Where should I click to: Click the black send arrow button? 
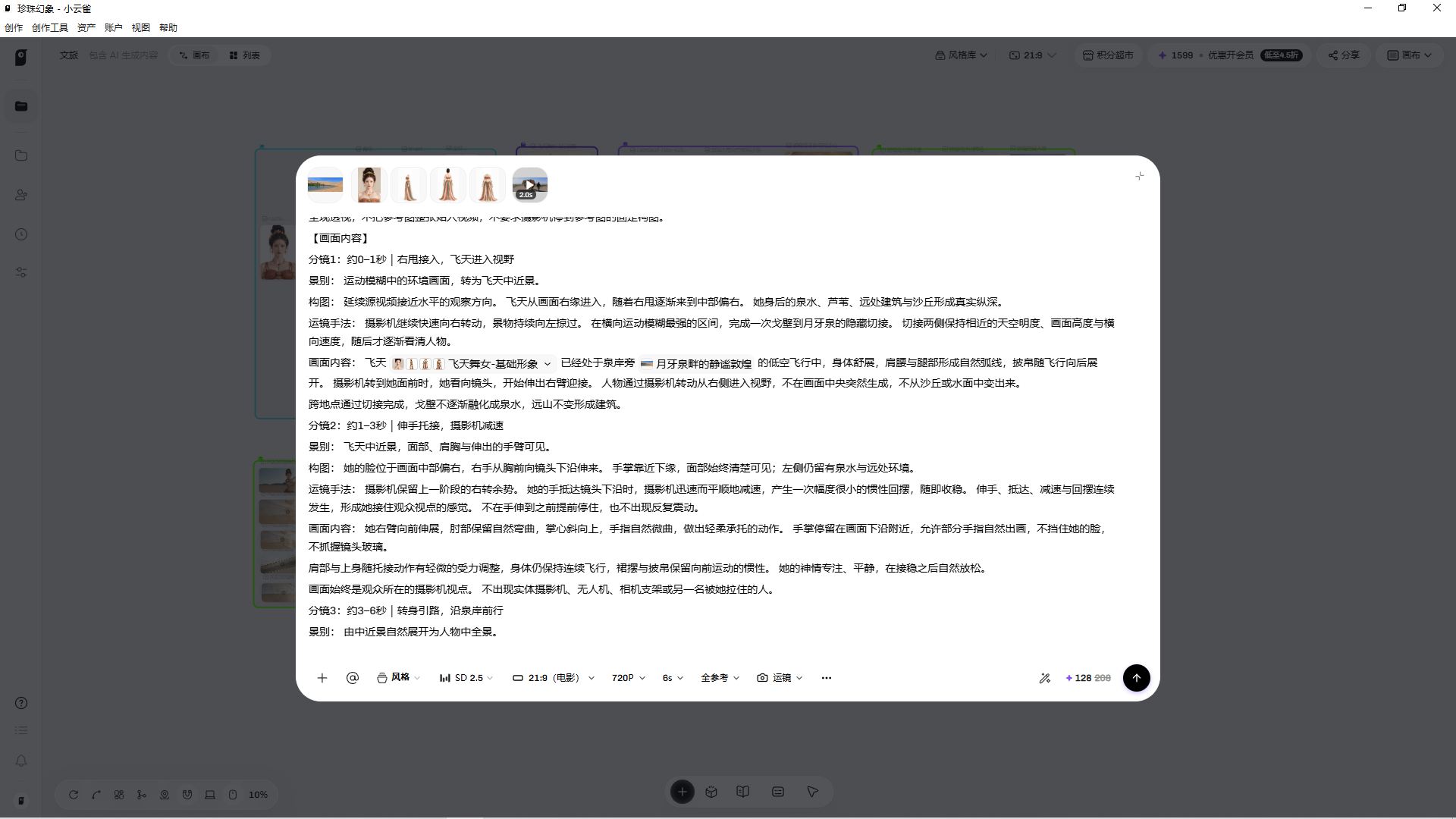(x=1136, y=678)
